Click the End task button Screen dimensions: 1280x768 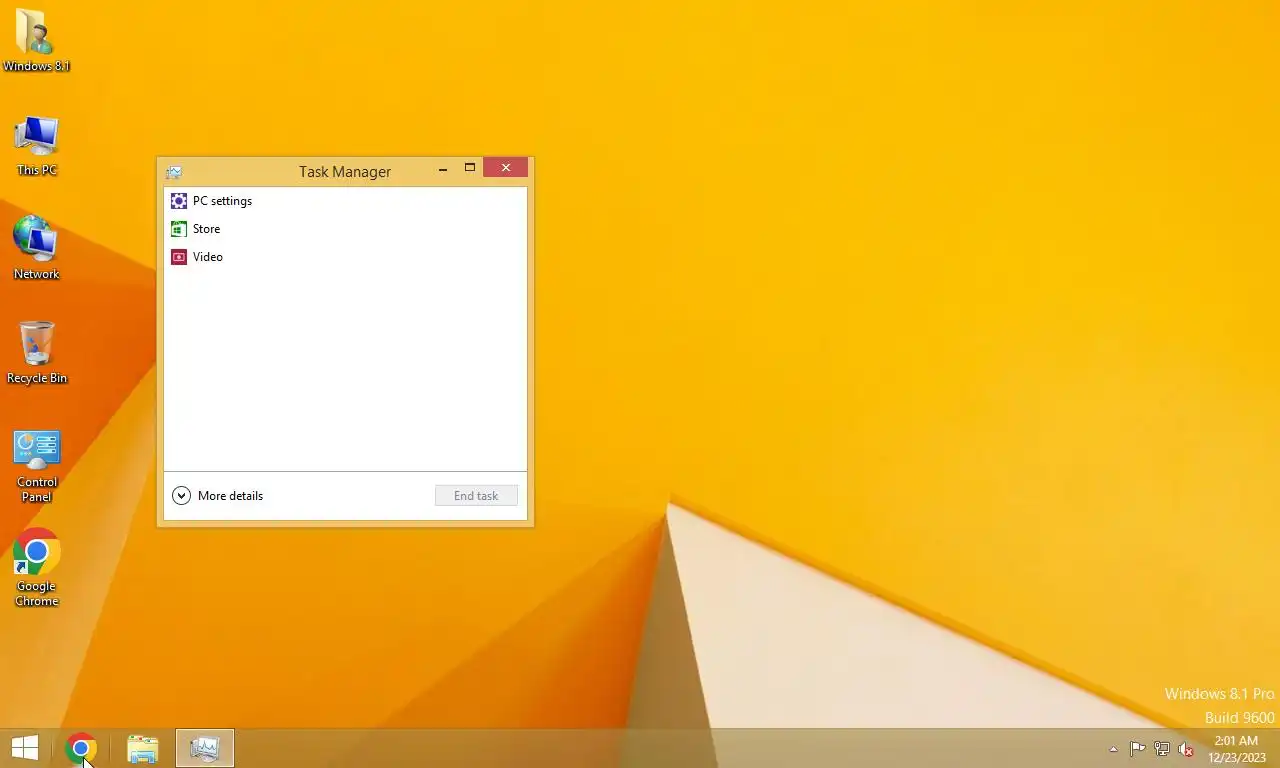tap(476, 496)
